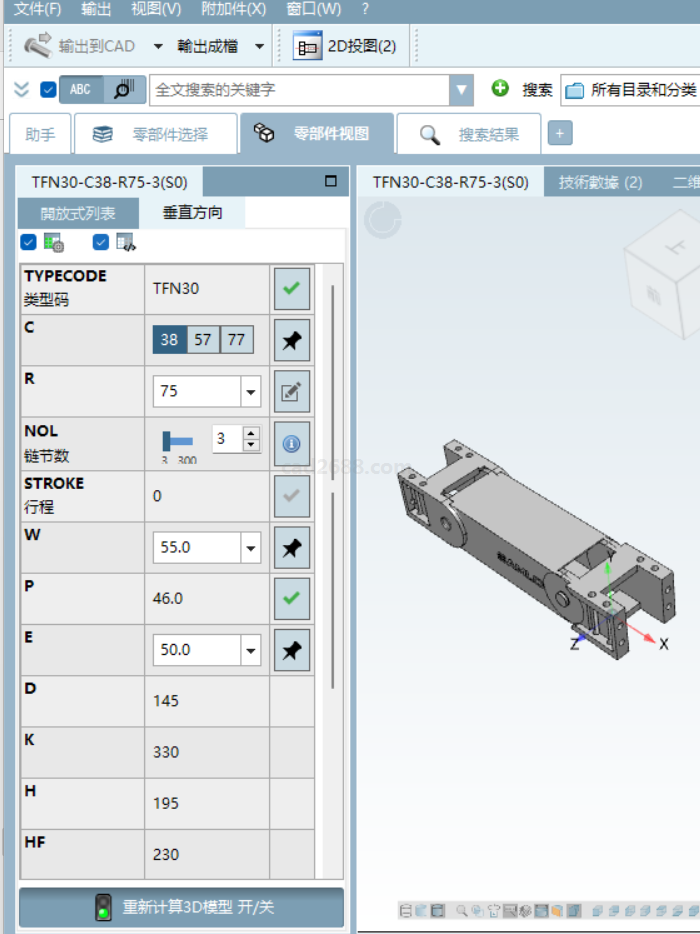700x934 pixels.
Task: Click the pin icon in row W
Action: (291, 547)
